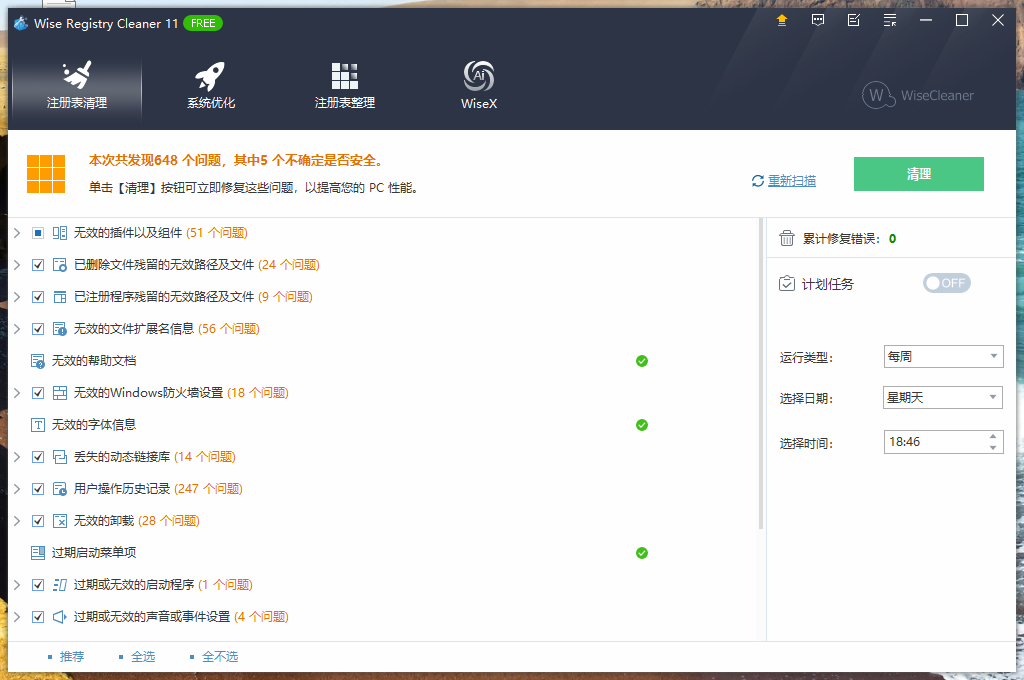
Task: Expand 已注册程序残留的无效路径及文件 row
Action: pyautogui.click(x=17, y=297)
